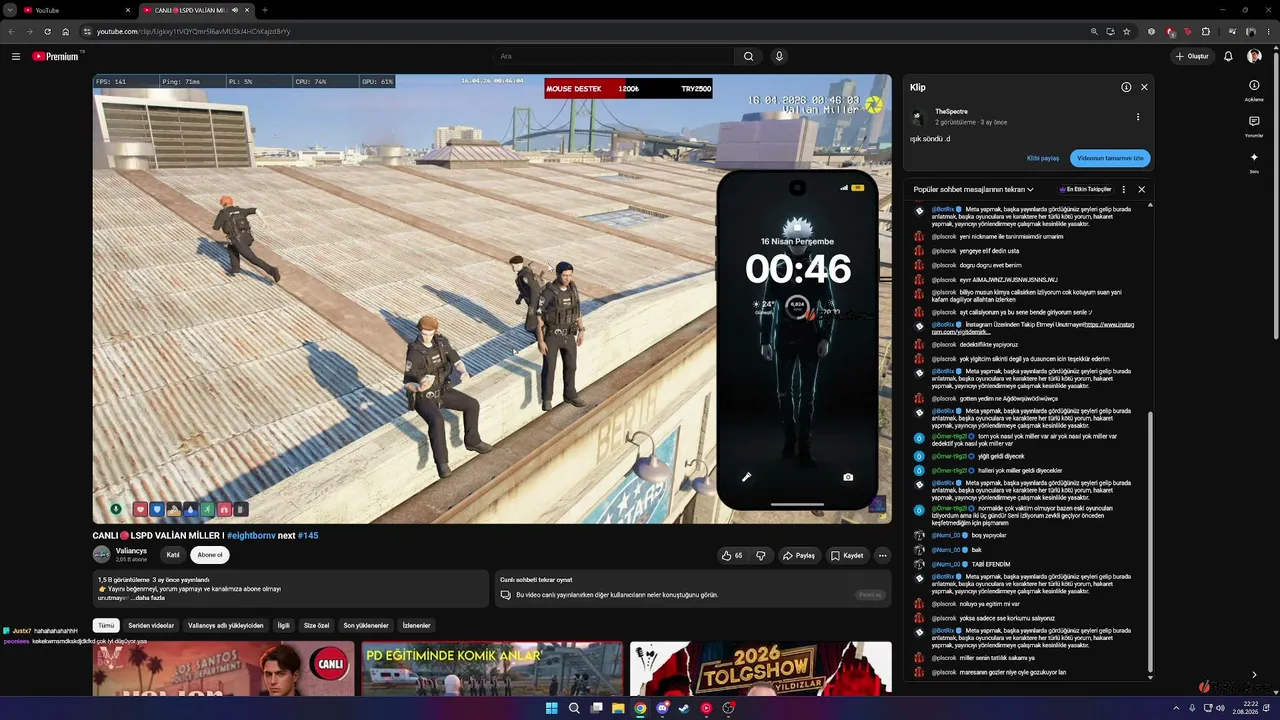Select the İlgili filter chip
Viewport: 1280px width, 720px height.
(284, 625)
